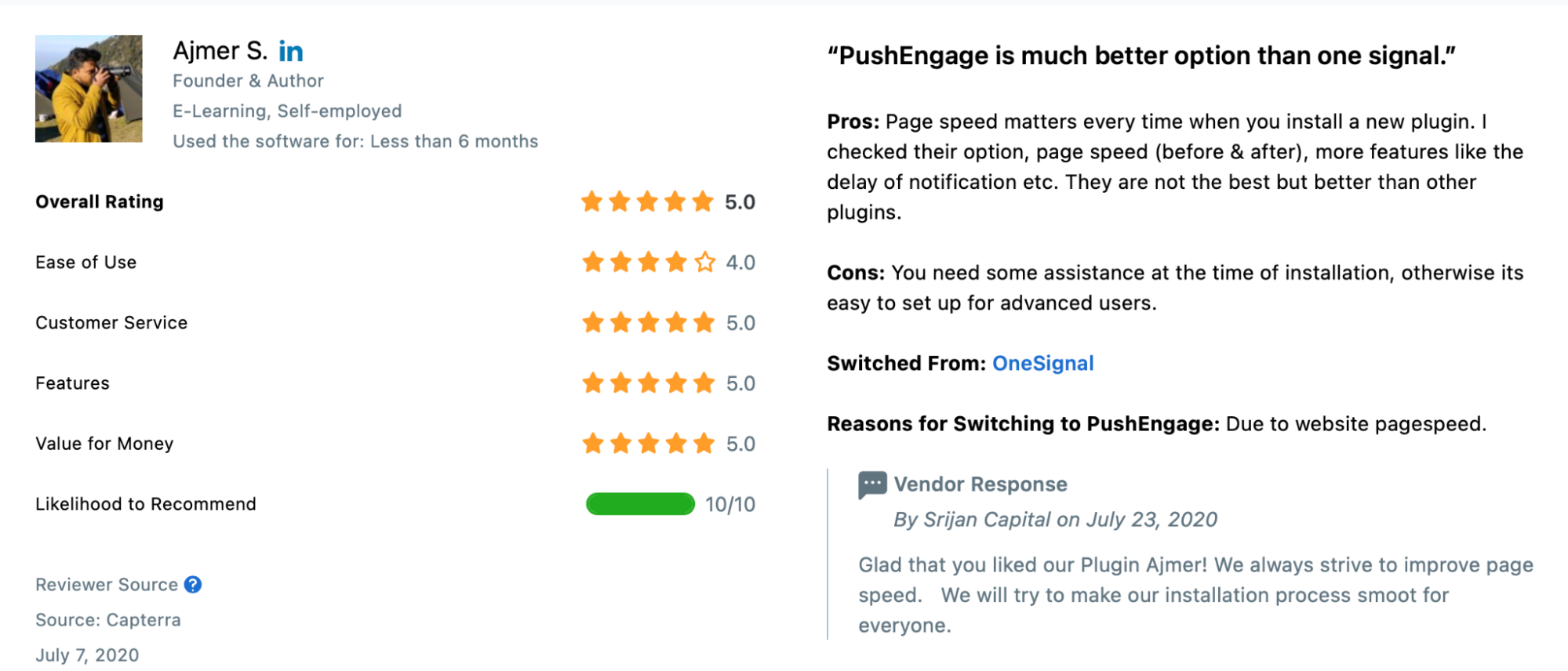
Task: Click Ajmer's profile photo thumbnail
Action: (x=89, y=89)
